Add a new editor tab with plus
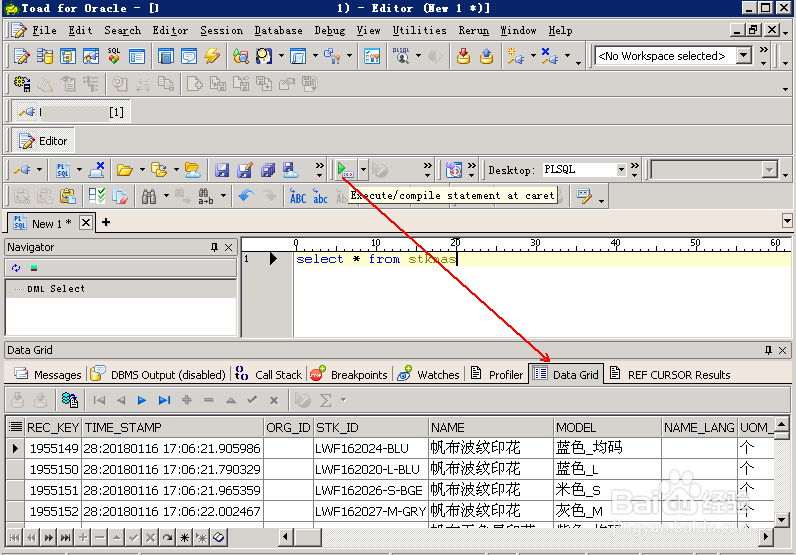This screenshot has width=796, height=555. 106,222
